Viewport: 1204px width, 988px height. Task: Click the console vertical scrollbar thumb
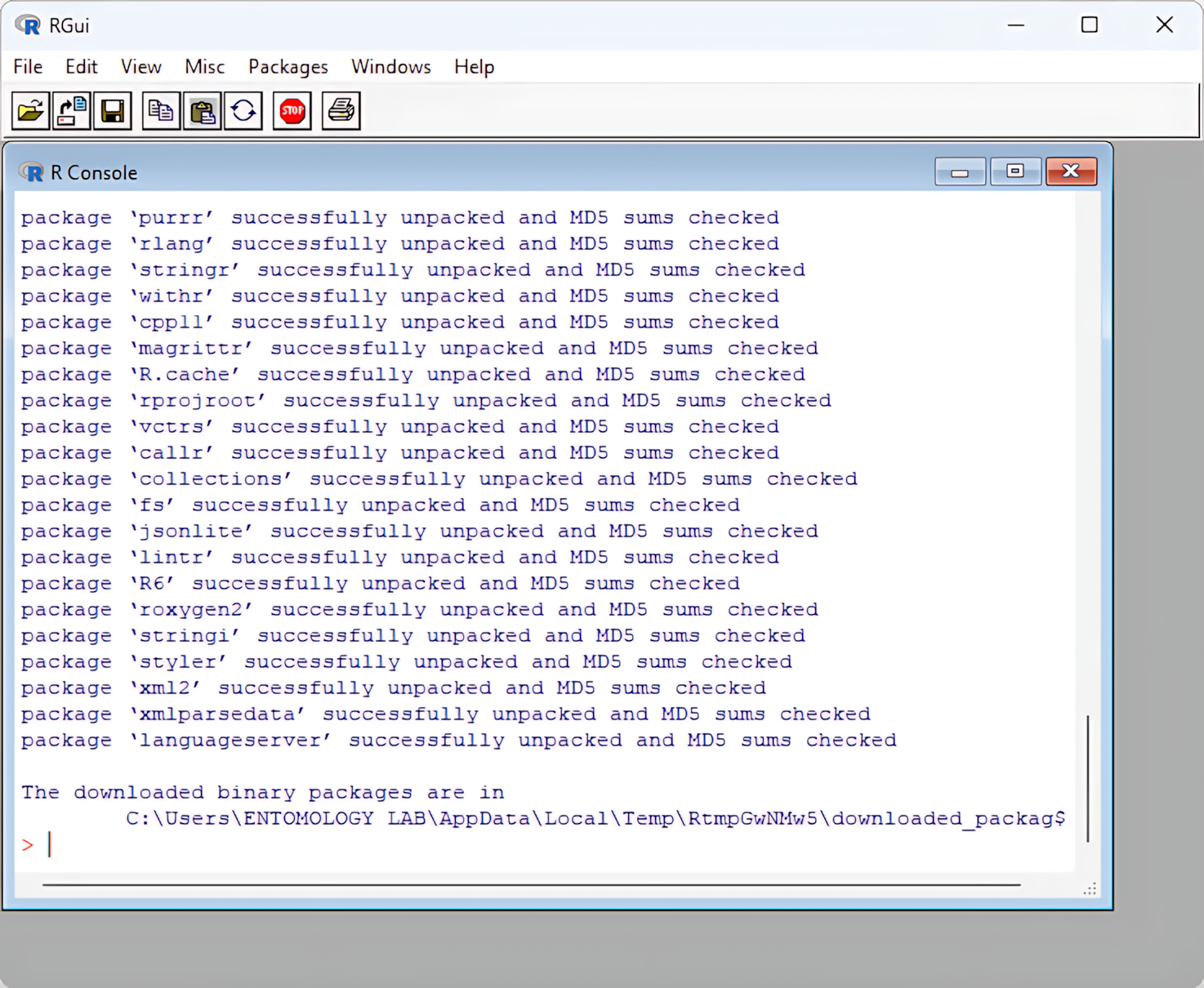point(1087,777)
